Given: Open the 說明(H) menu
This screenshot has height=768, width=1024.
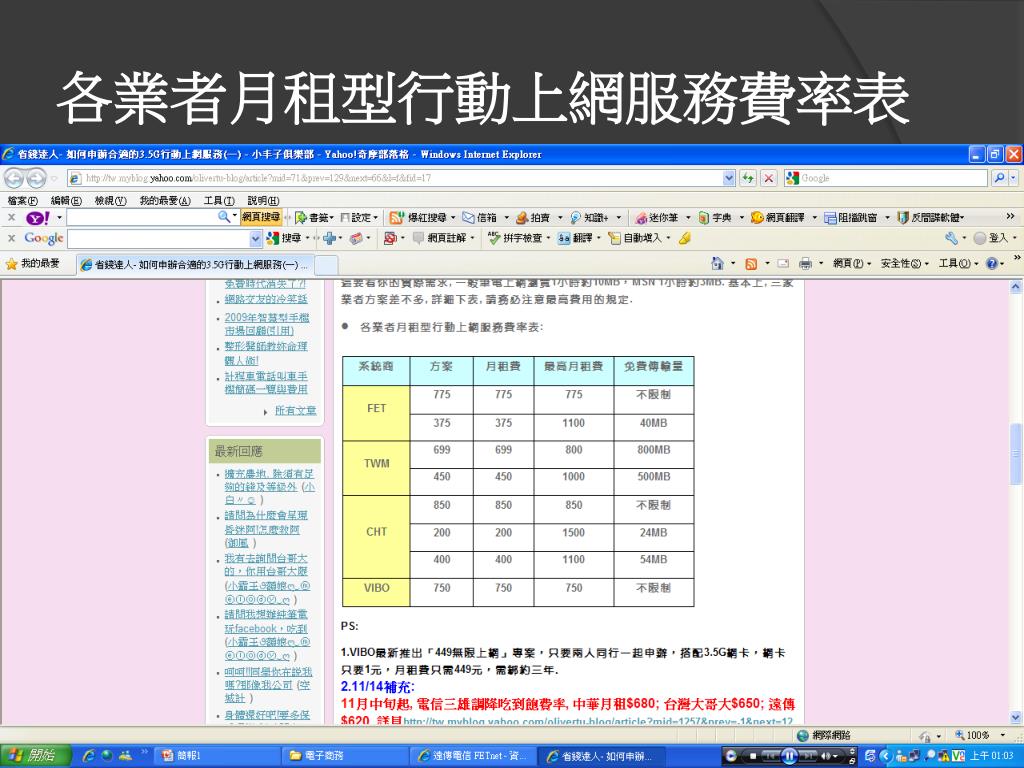Looking at the screenshot, I should (263, 200).
